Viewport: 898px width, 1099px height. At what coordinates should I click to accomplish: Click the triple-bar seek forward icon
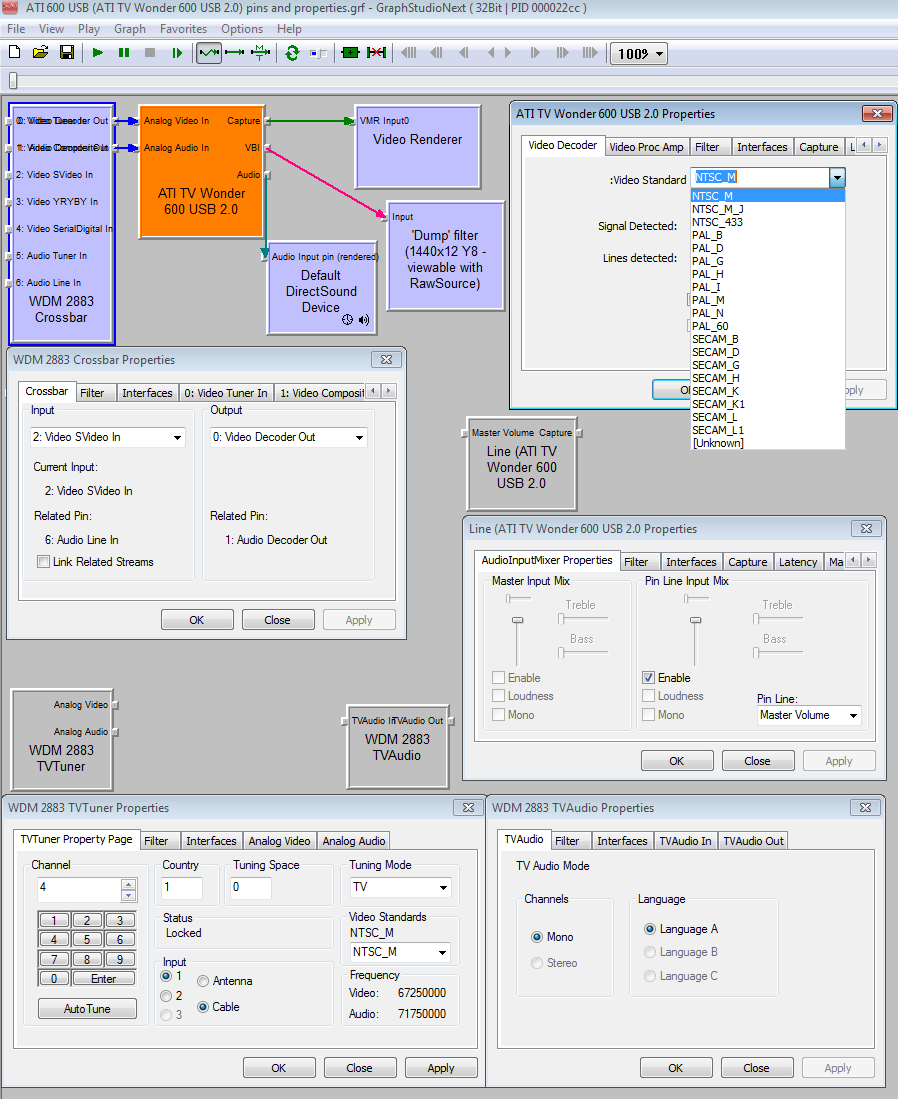[590, 53]
